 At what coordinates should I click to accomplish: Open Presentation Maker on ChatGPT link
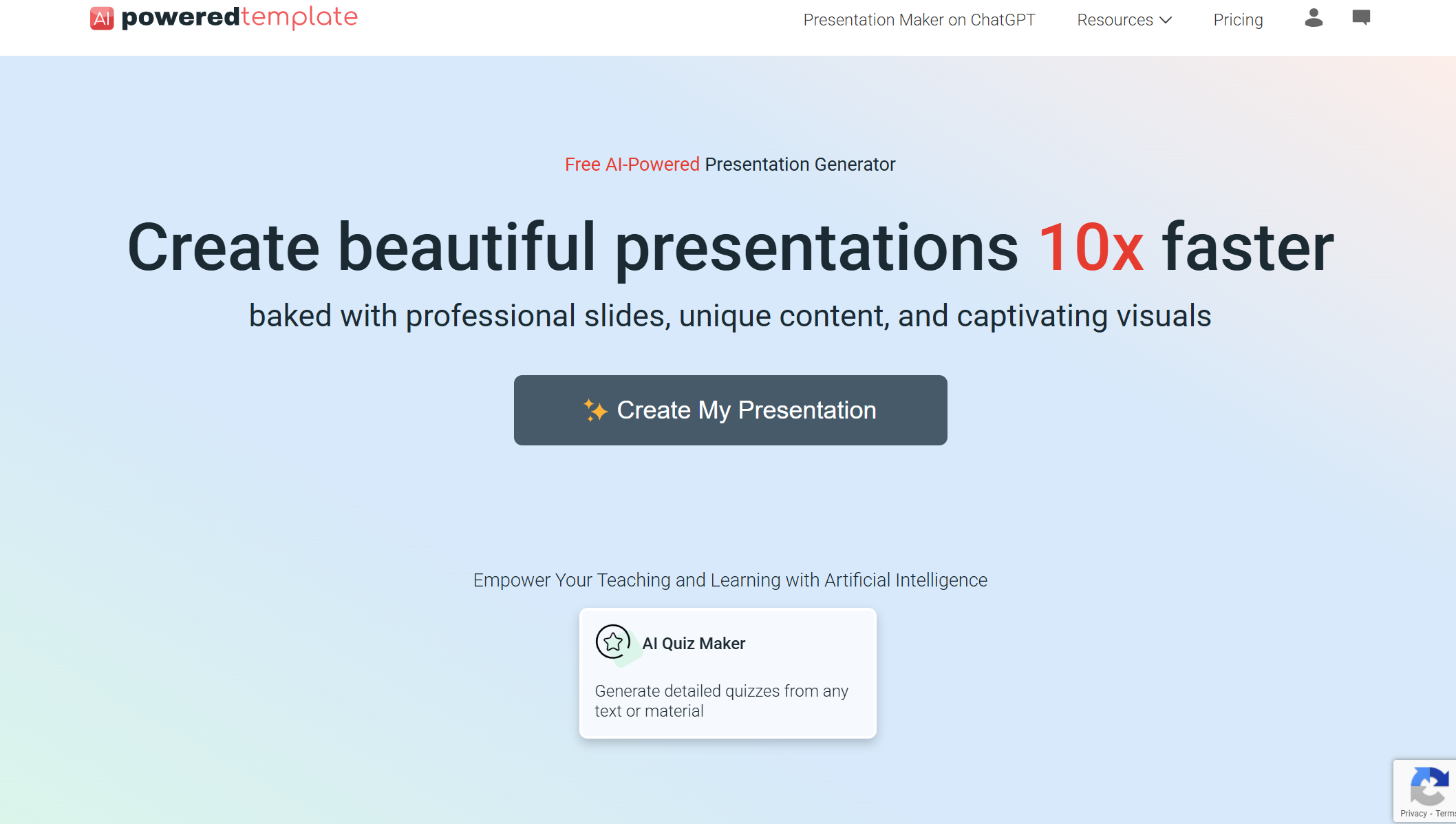coord(919,20)
